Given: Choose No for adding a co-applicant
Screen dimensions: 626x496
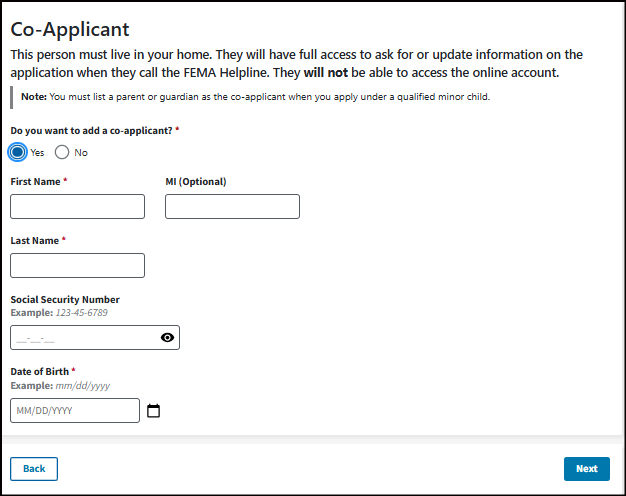Looking at the screenshot, I should click(x=62, y=152).
